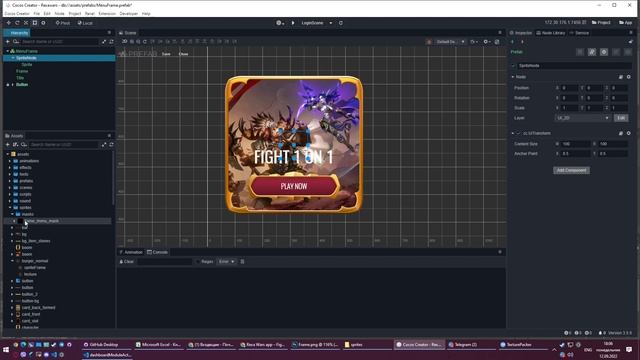The width and height of the screenshot is (640, 360).
Task: Collapse all folders in Assets panel
Action: point(104,144)
